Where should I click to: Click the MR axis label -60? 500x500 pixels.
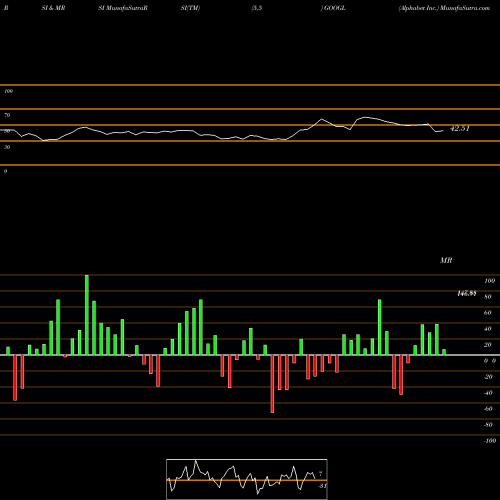(x=488, y=409)
